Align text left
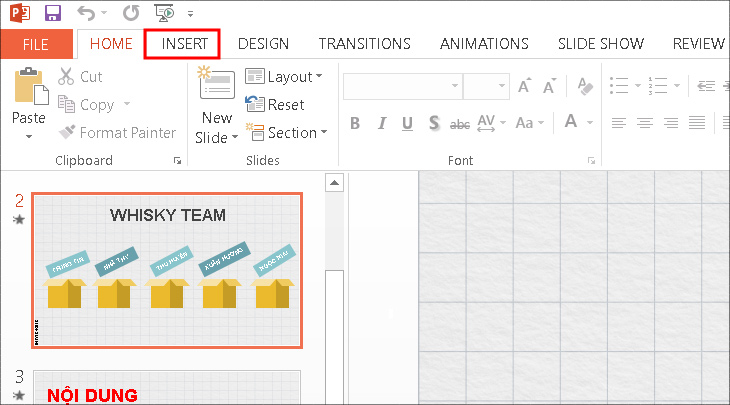This screenshot has width=730, height=405. click(619, 123)
